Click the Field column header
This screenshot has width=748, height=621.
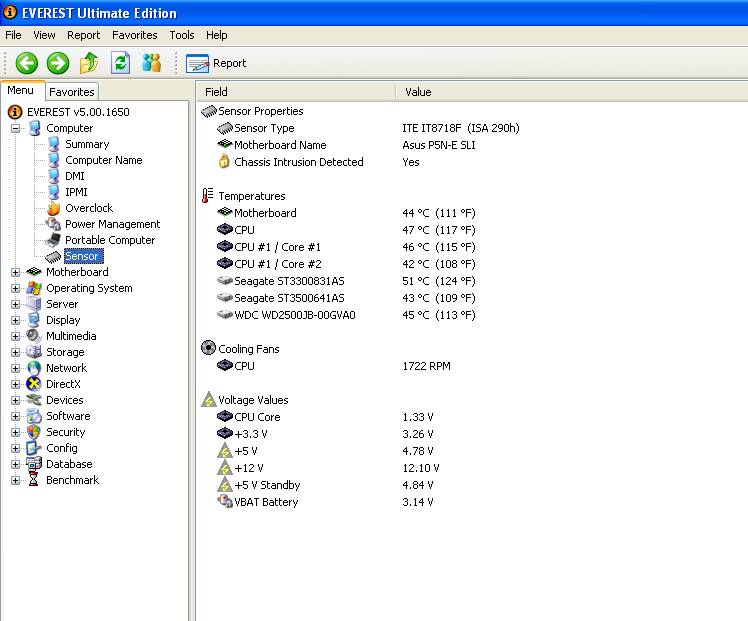[x=296, y=92]
